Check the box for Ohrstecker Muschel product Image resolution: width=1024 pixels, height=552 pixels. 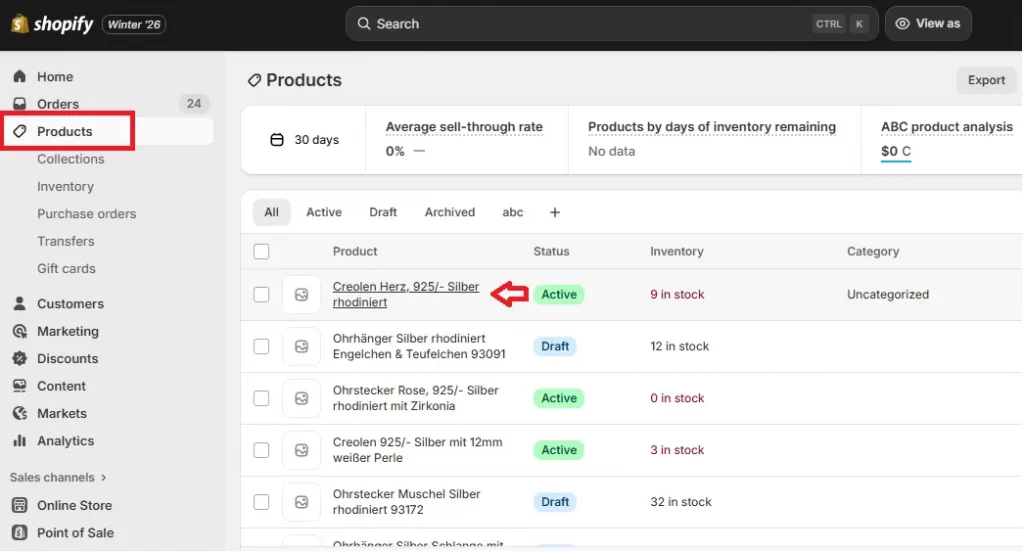(x=261, y=502)
